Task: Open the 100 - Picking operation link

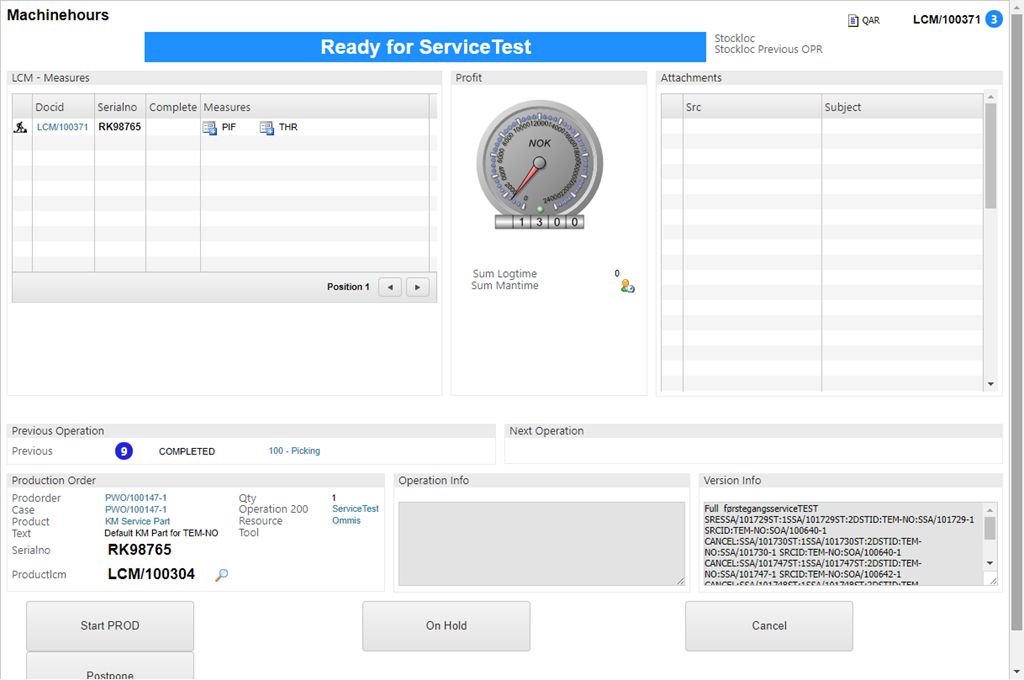Action: click(x=294, y=451)
